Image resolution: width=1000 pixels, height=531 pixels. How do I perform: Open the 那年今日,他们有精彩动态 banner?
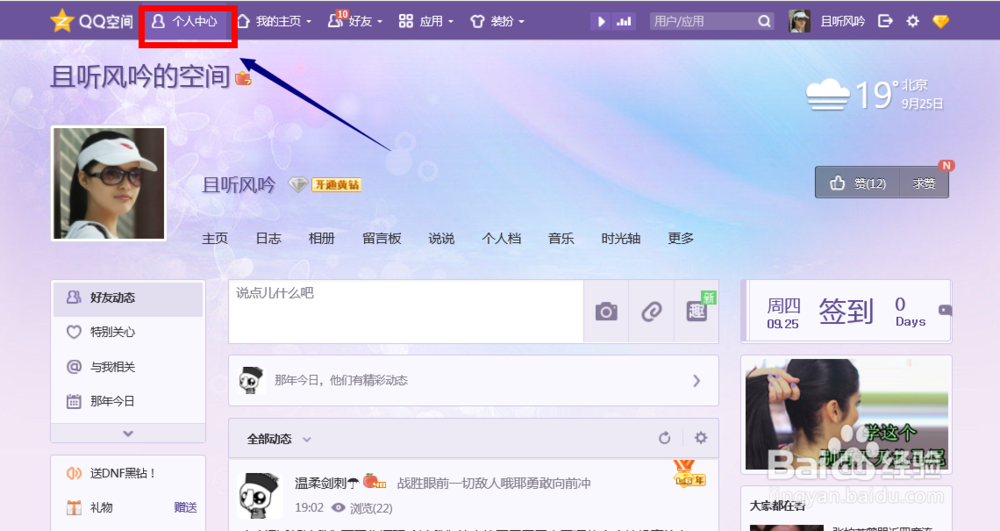coord(473,381)
